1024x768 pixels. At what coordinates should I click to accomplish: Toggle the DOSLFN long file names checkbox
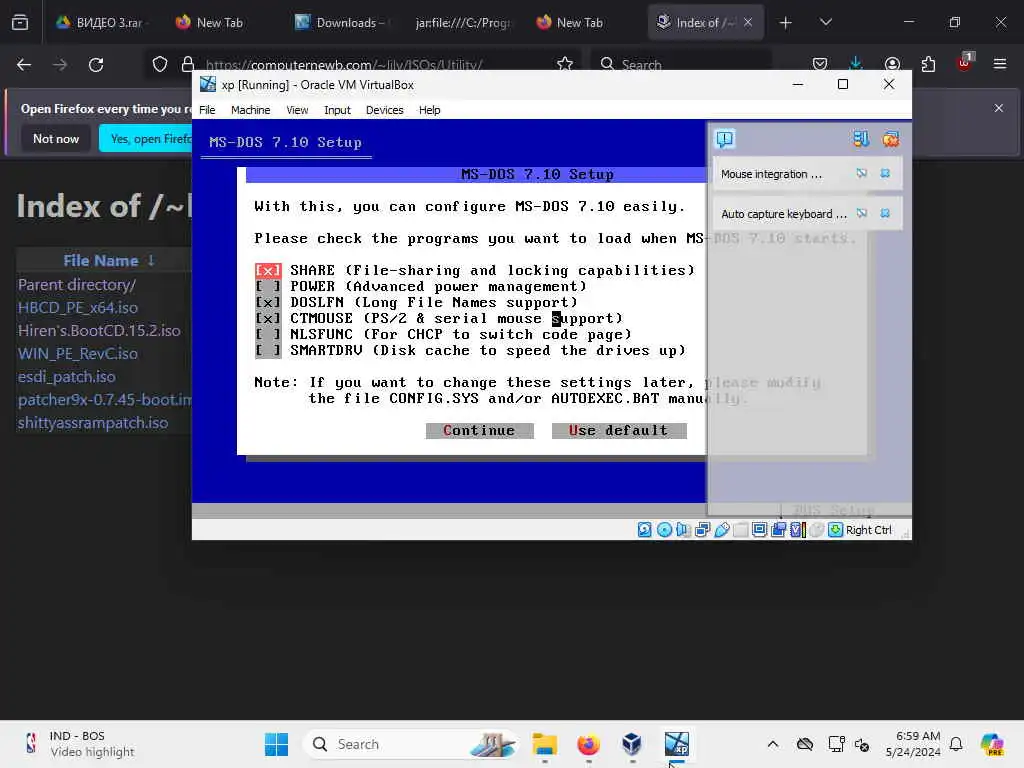pyautogui.click(x=268, y=302)
